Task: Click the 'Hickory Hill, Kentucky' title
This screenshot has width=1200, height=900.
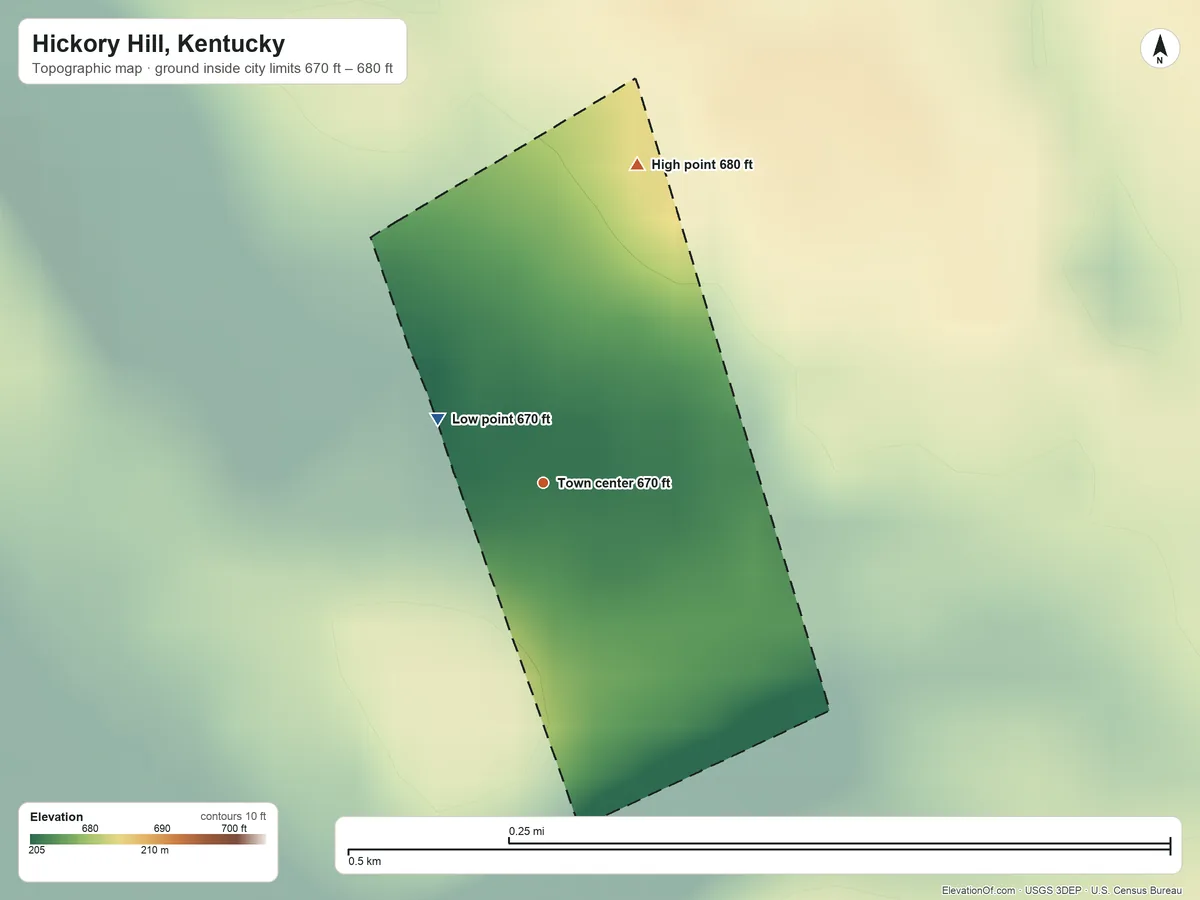Action: point(158,44)
